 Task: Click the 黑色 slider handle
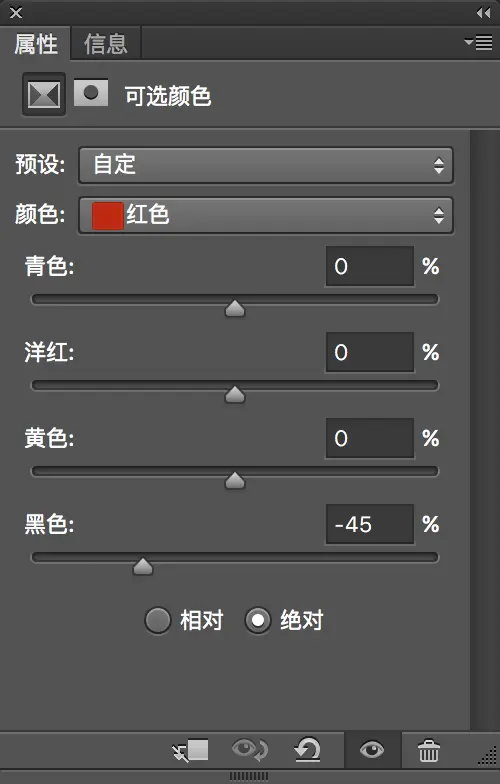point(143,566)
